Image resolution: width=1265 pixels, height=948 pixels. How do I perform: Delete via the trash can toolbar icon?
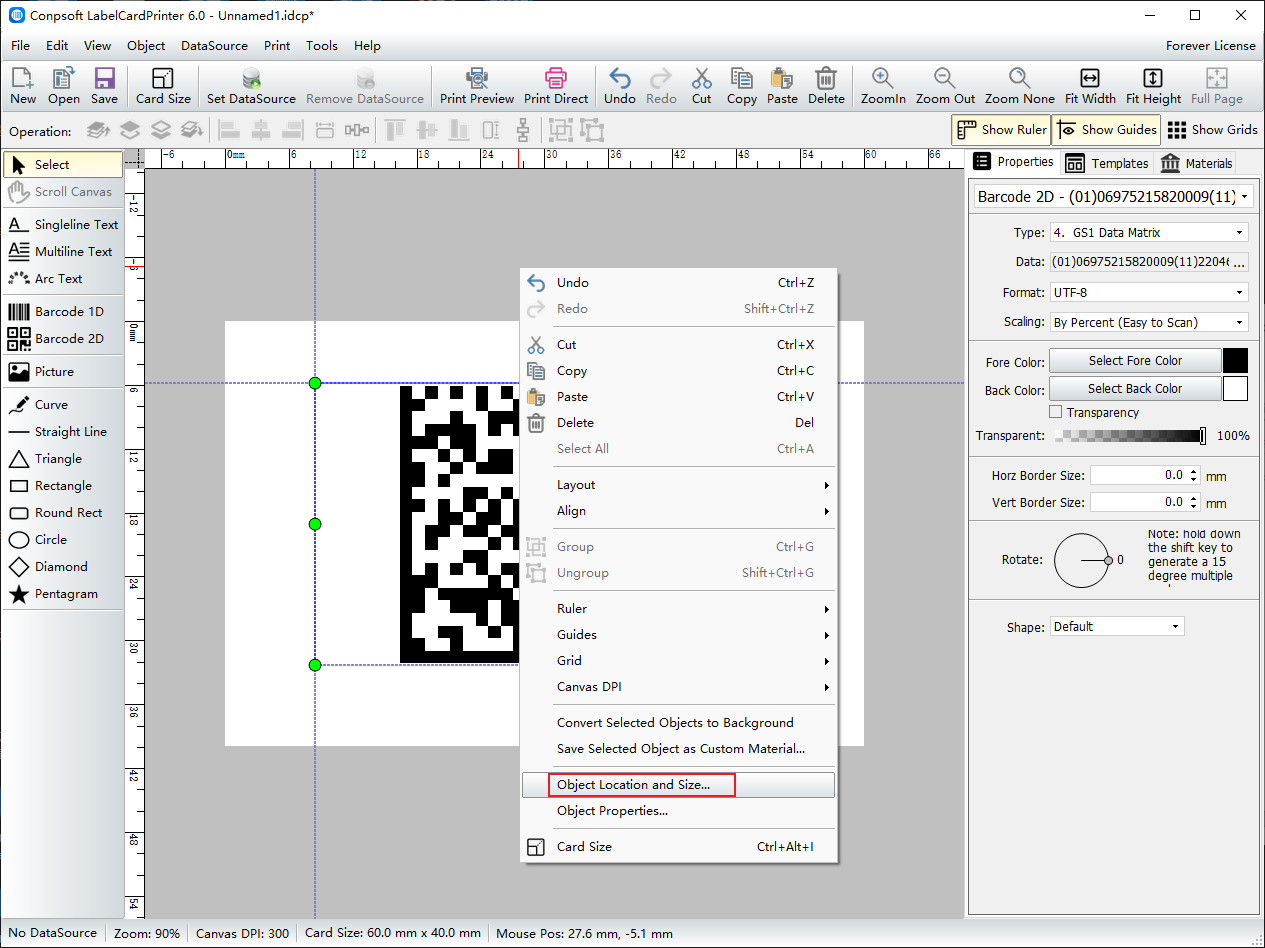point(826,86)
